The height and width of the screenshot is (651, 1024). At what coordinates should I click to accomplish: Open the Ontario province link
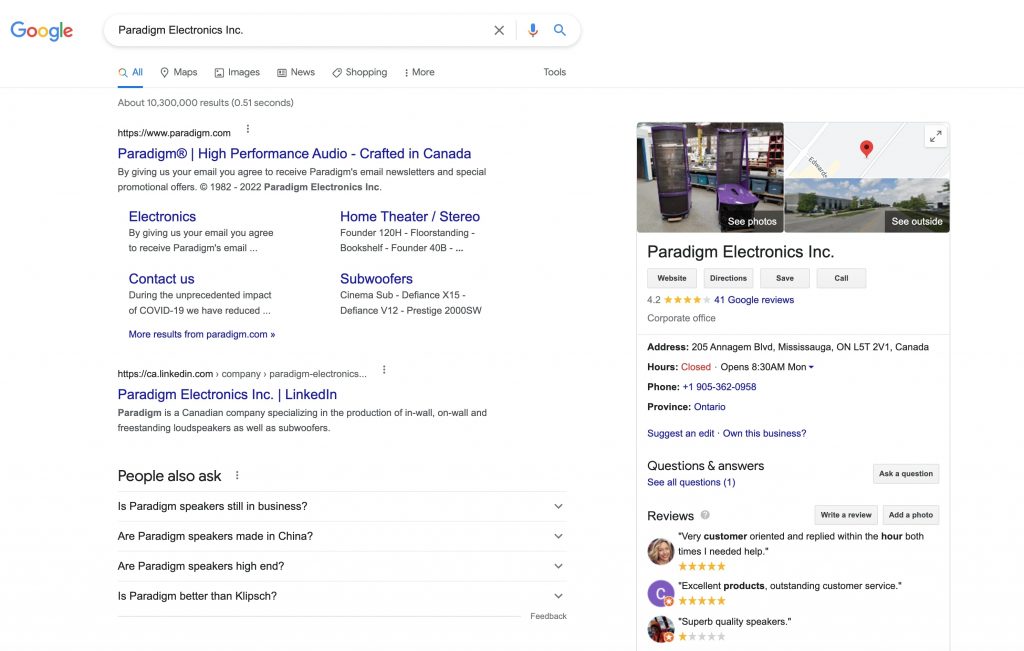709,407
